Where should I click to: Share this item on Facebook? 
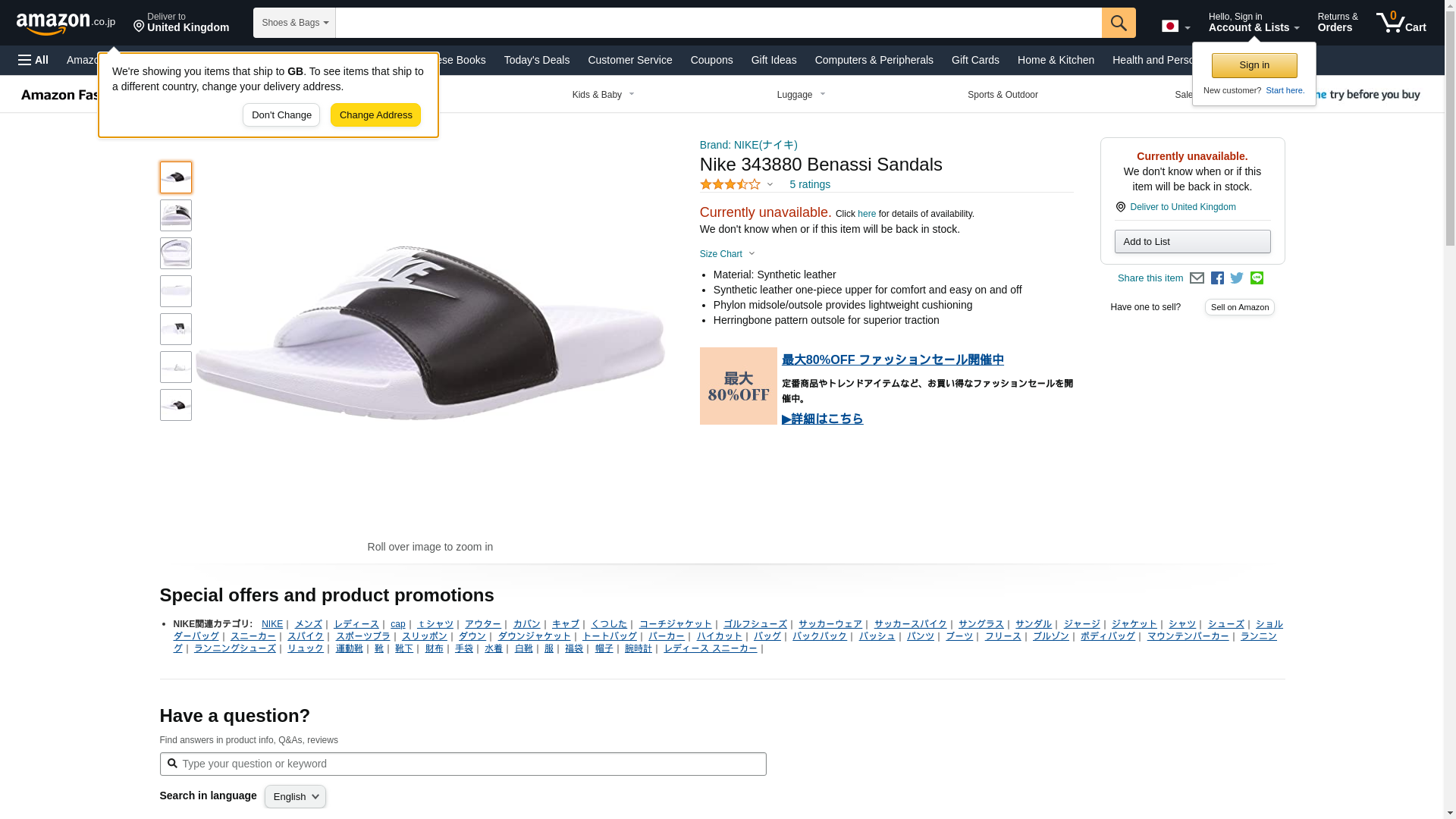tap(1217, 278)
